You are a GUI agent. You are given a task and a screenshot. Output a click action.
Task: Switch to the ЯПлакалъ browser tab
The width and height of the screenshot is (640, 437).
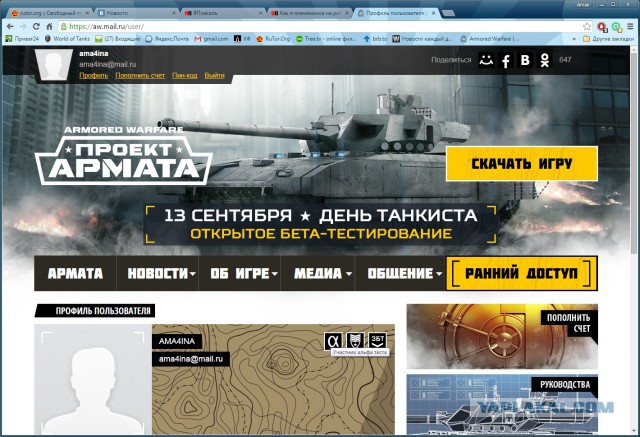coord(221,13)
